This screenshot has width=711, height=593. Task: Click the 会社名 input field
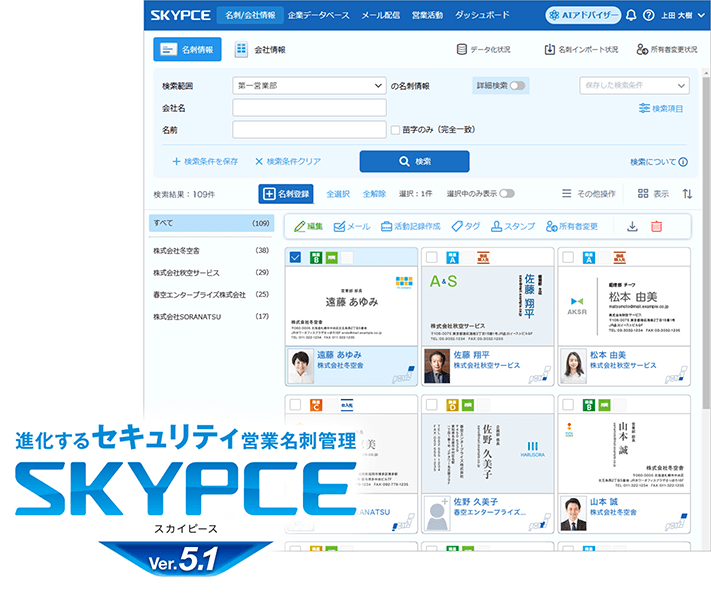point(309,108)
